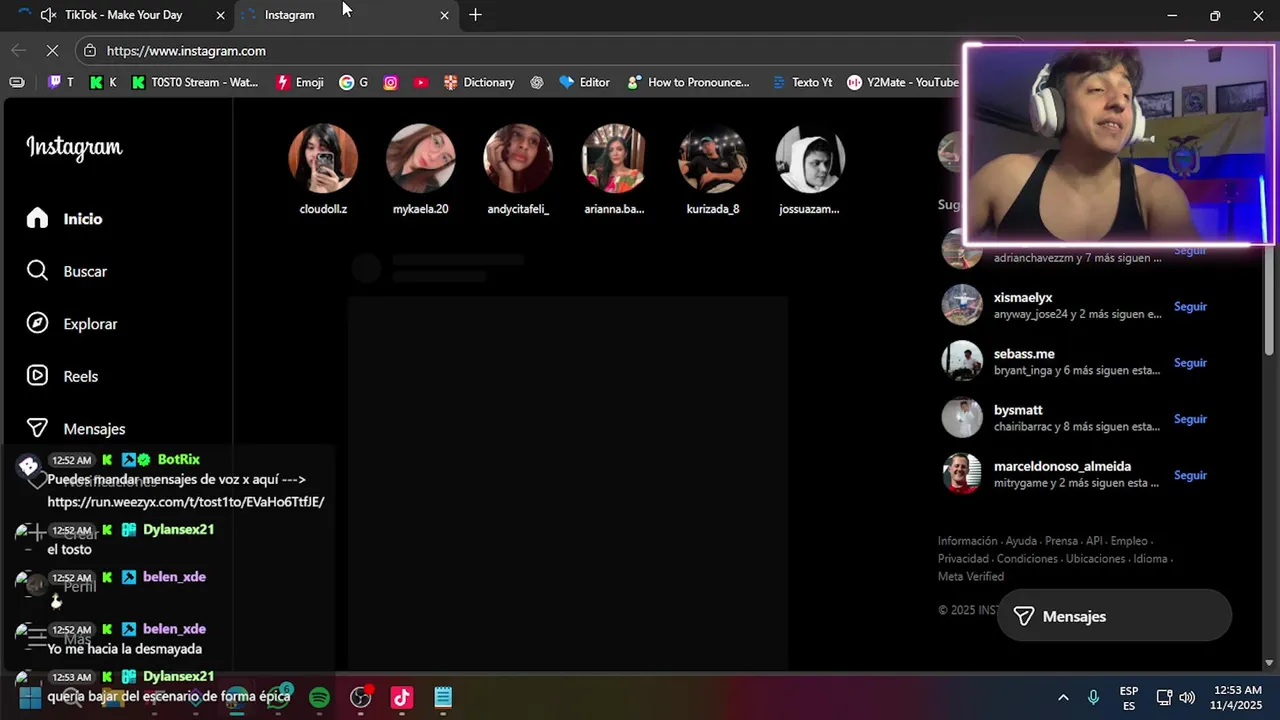
Task: Open Condiciones footer link
Action: pyautogui.click(x=1027, y=559)
